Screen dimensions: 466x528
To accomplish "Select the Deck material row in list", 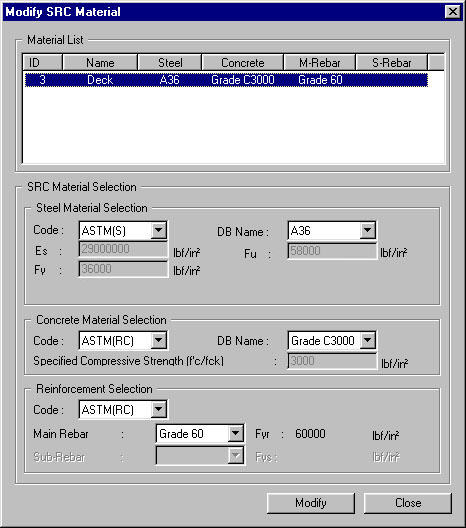I will click(x=226, y=80).
